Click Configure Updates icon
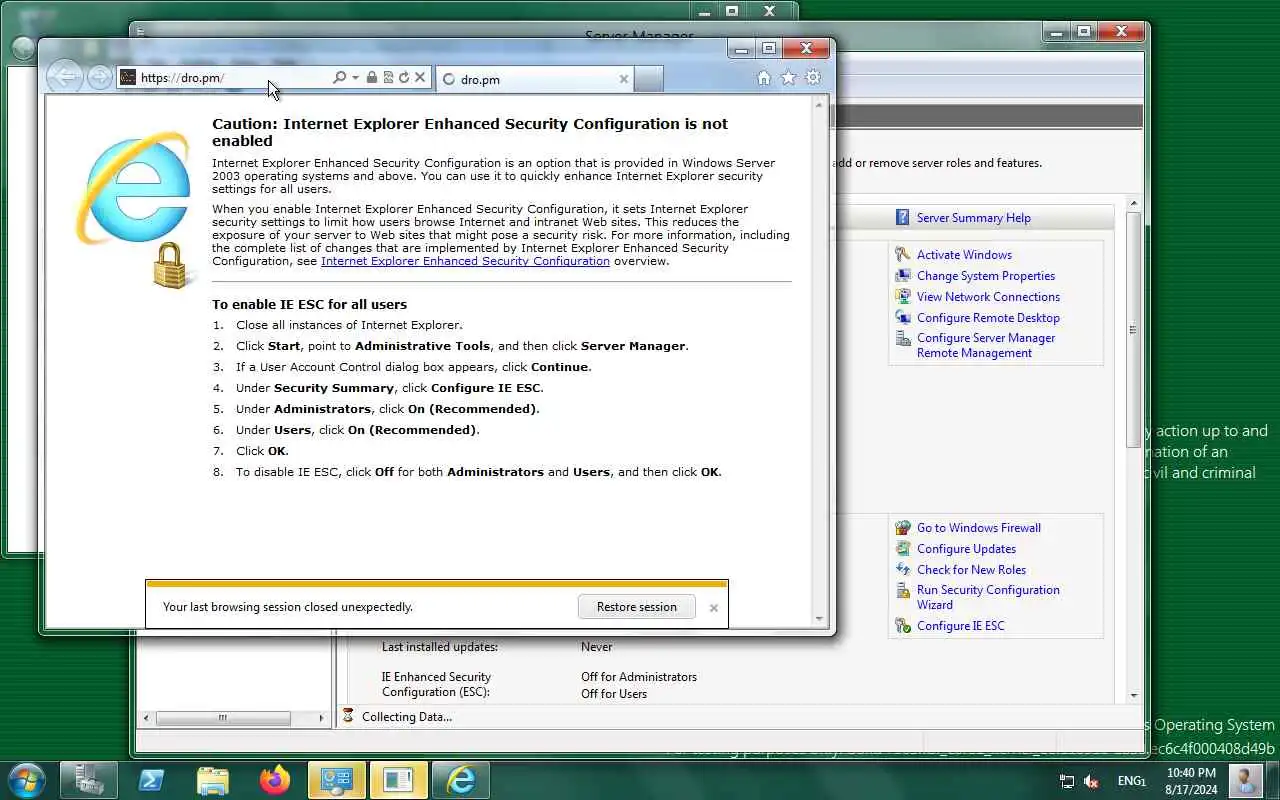Viewport: 1280px width, 800px height. click(x=903, y=549)
